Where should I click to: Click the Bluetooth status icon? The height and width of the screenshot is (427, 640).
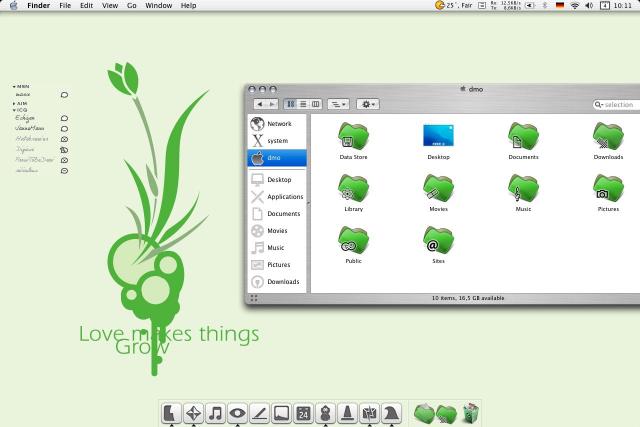[x=544, y=5]
